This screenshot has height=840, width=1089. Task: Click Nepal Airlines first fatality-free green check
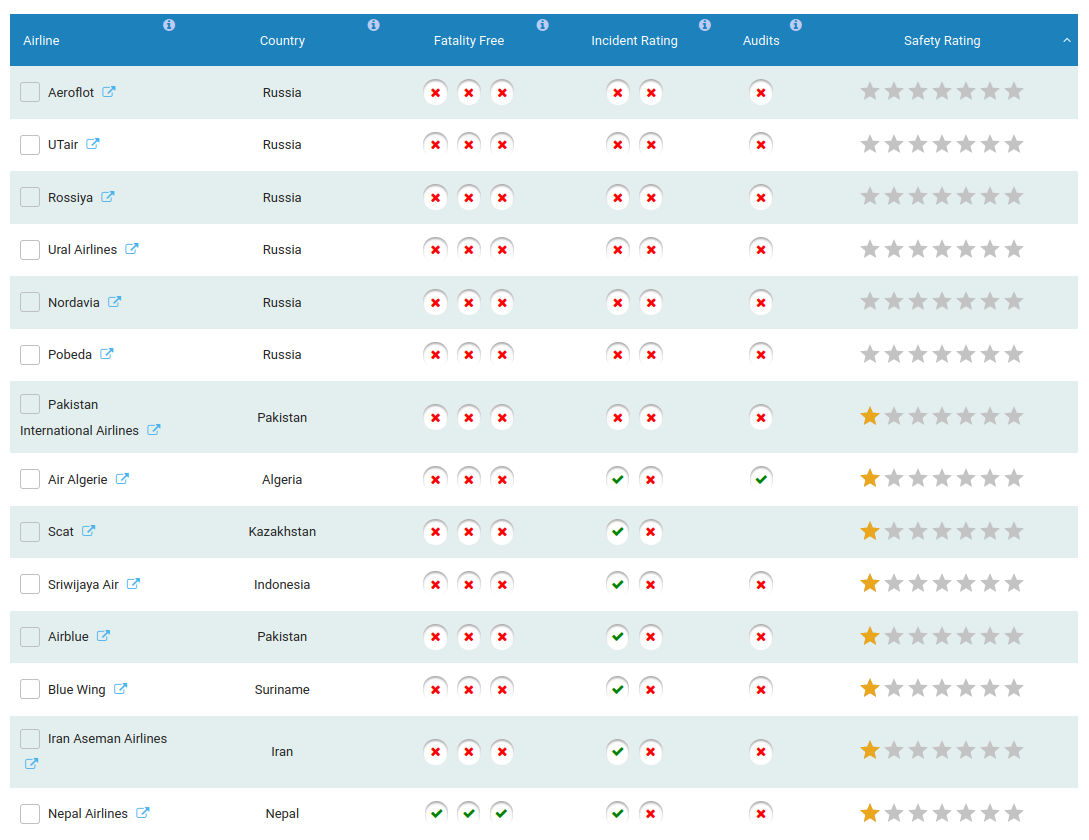coord(436,813)
